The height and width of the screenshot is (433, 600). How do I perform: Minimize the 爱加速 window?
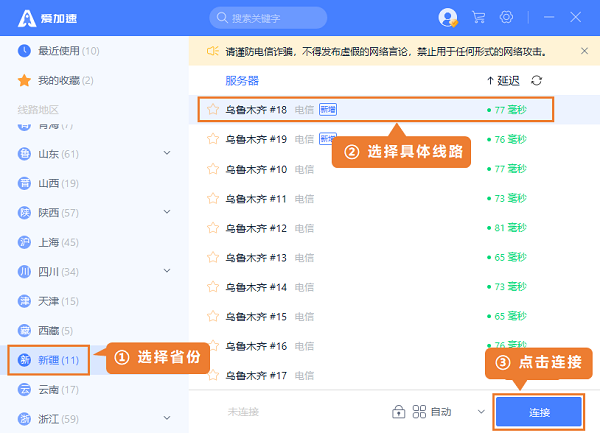tap(549, 17)
